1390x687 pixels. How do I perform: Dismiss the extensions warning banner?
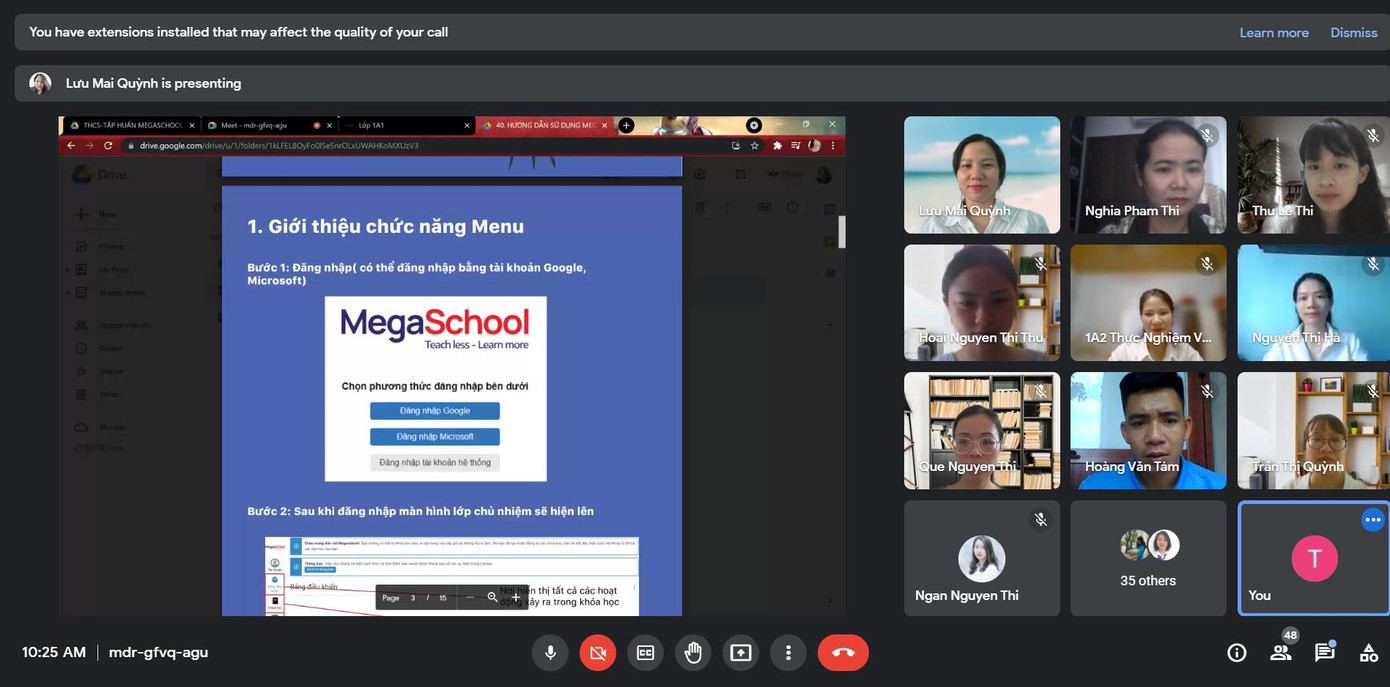point(1353,33)
